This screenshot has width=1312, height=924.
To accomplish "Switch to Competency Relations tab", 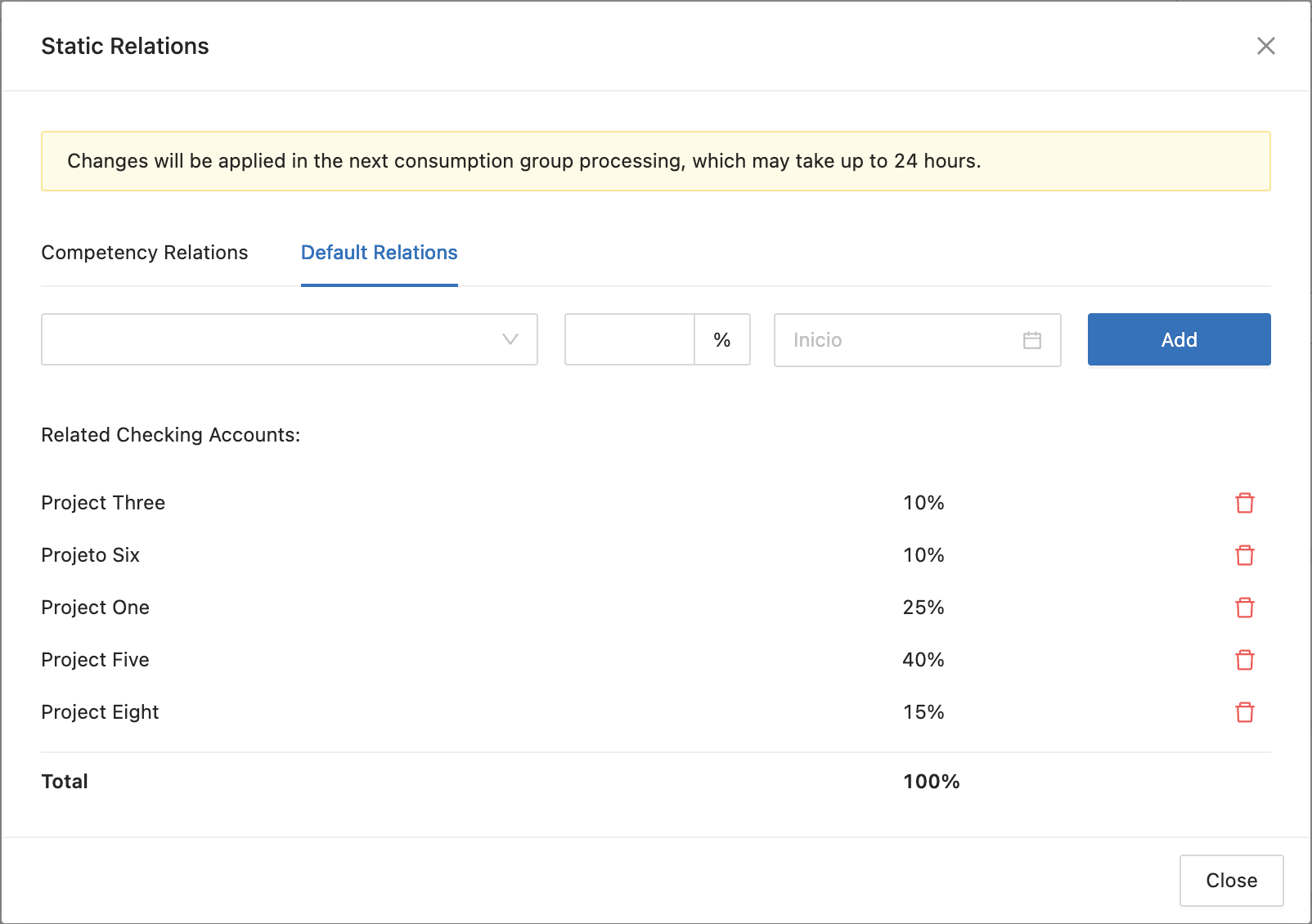I will (145, 253).
